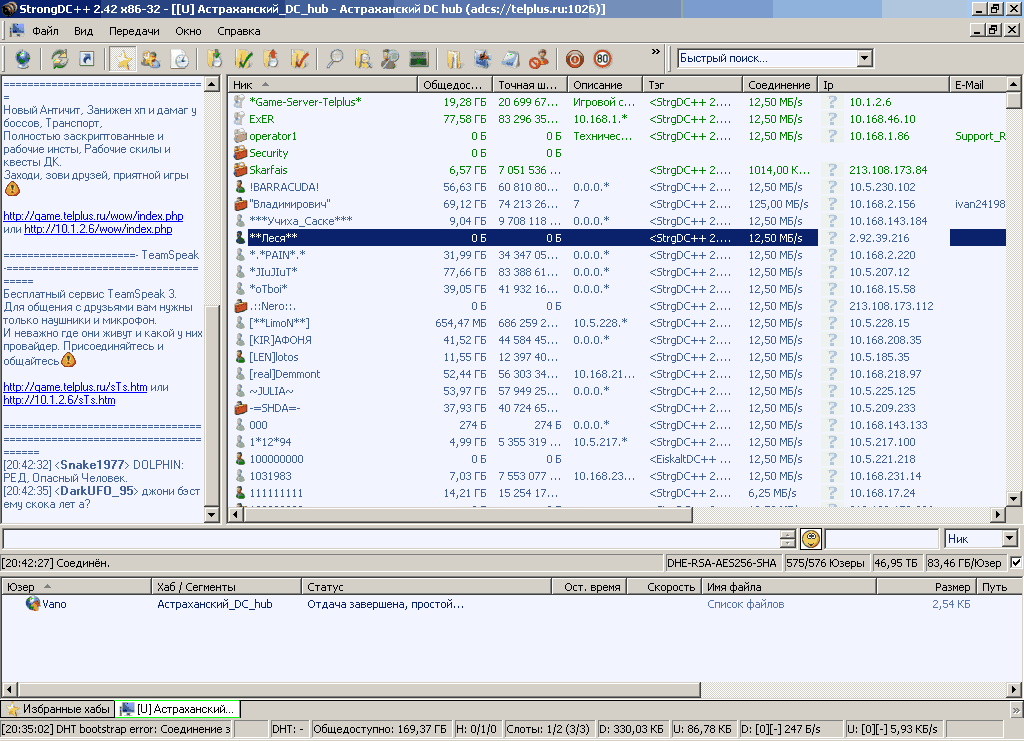Switch to the [U] Астраханский hub tab
Viewport: 1024px width, 741px height.
[178, 709]
